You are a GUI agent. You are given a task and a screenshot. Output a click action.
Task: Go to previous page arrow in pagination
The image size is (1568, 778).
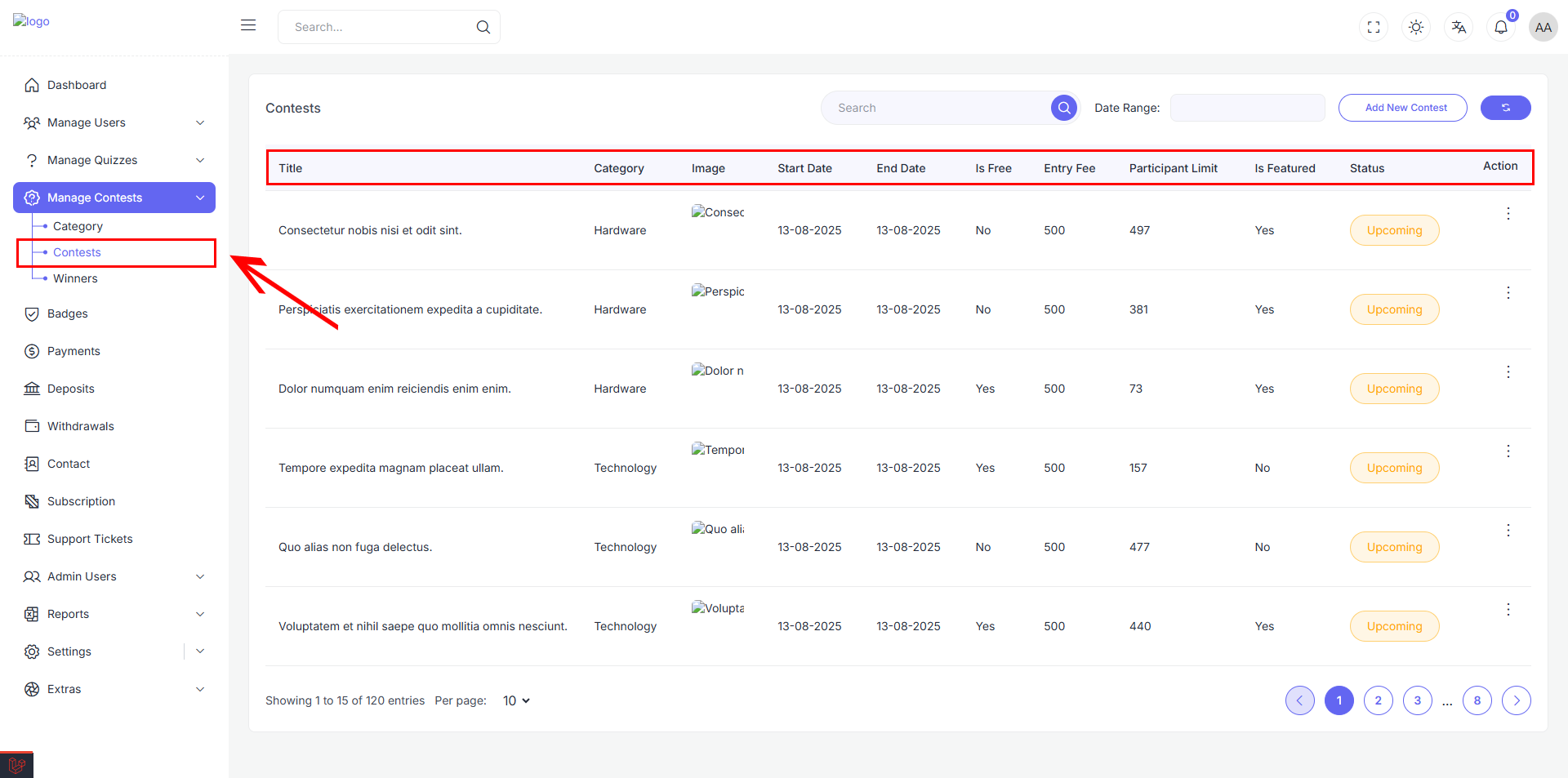click(x=1300, y=700)
